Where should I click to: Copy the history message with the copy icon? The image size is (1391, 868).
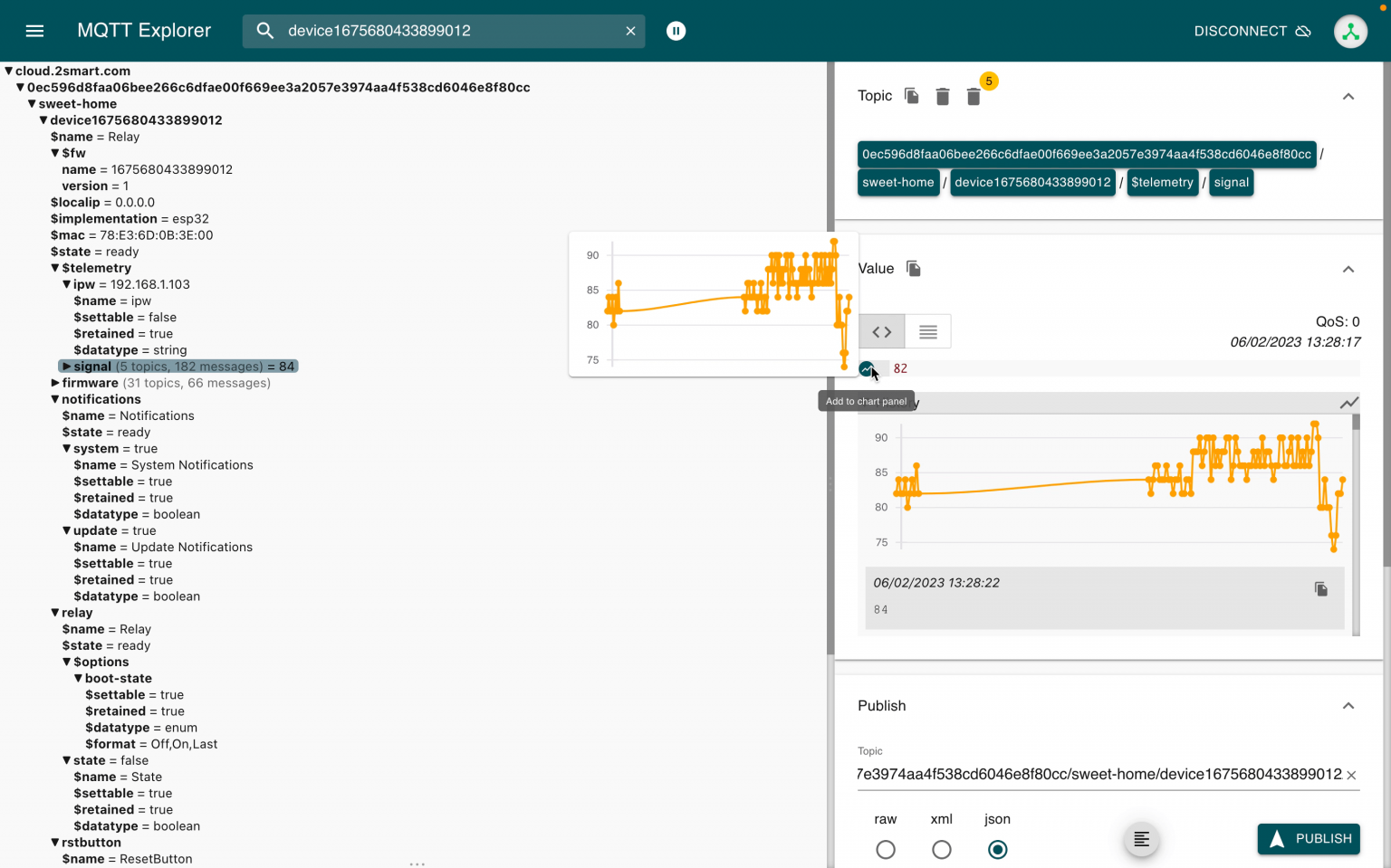point(1320,588)
